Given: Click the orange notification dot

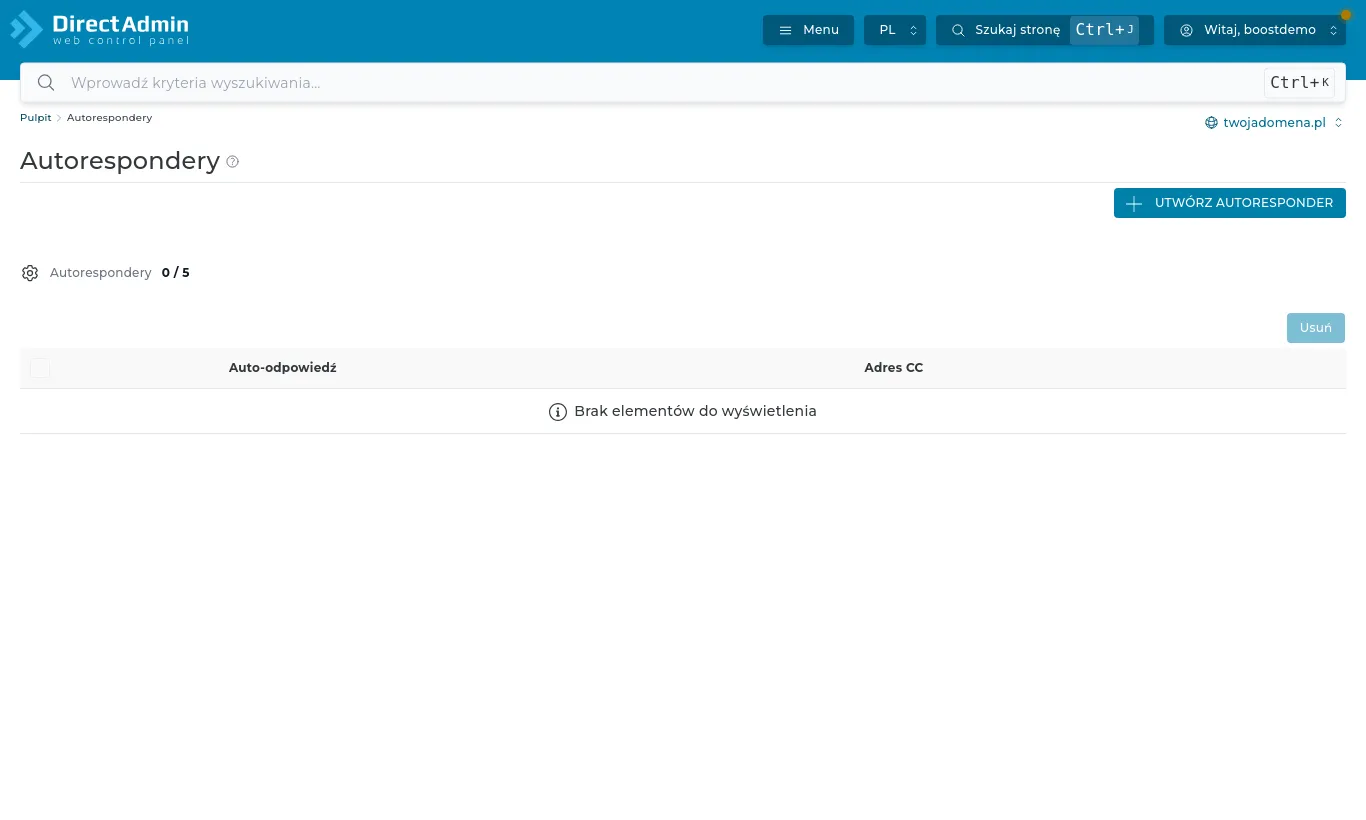Looking at the screenshot, I should [1346, 15].
